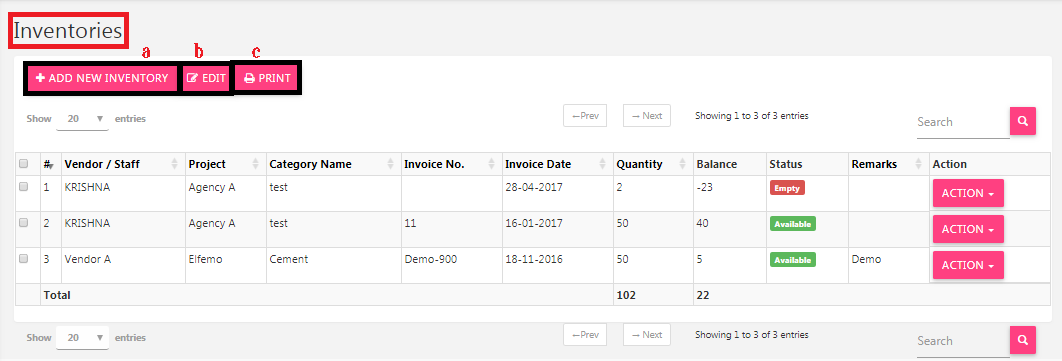Open Action dropdown for Vendor A row
Screen dimensions: 1062x361
click(968, 265)
